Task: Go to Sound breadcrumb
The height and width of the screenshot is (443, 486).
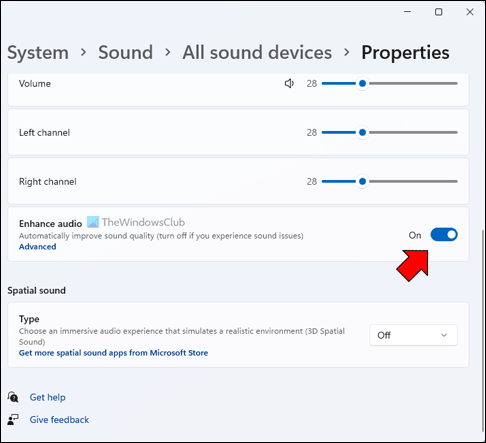Action: tap(126, 53)
